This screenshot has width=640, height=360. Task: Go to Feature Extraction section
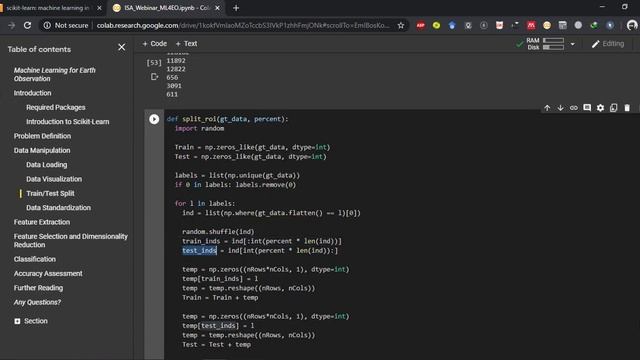42,222
